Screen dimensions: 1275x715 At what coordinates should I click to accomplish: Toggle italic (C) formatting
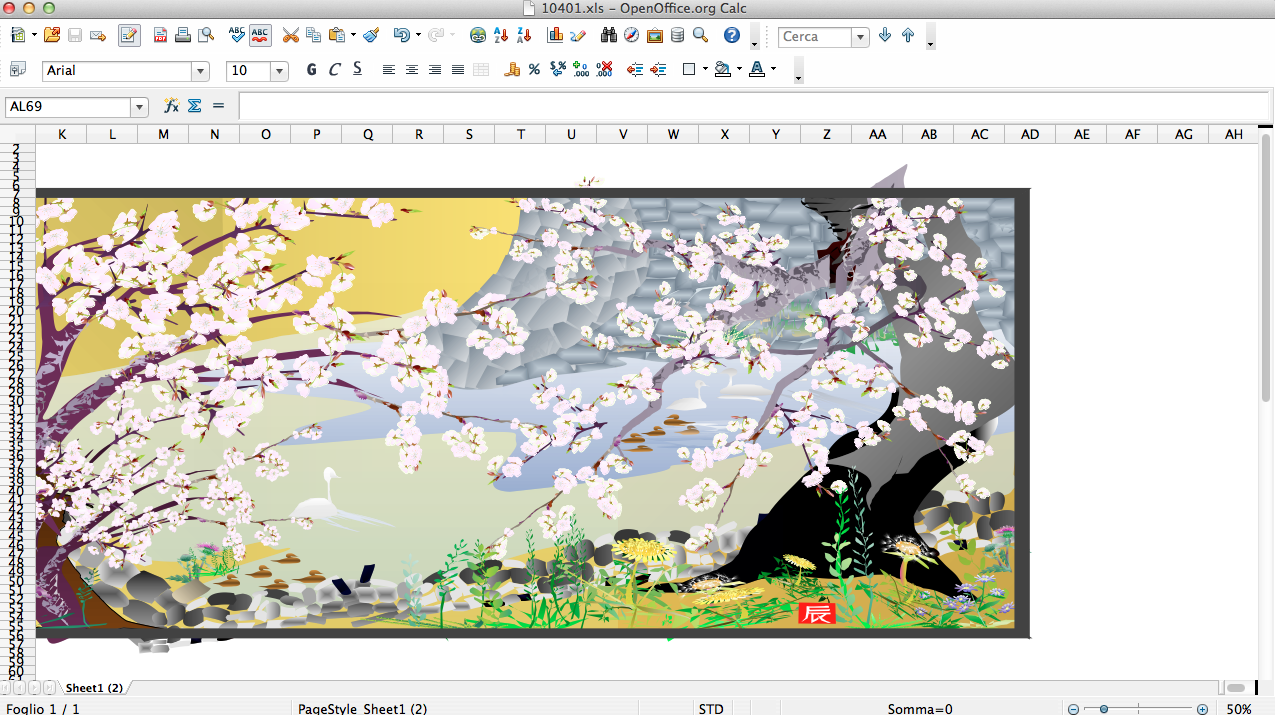pos(334,70)
